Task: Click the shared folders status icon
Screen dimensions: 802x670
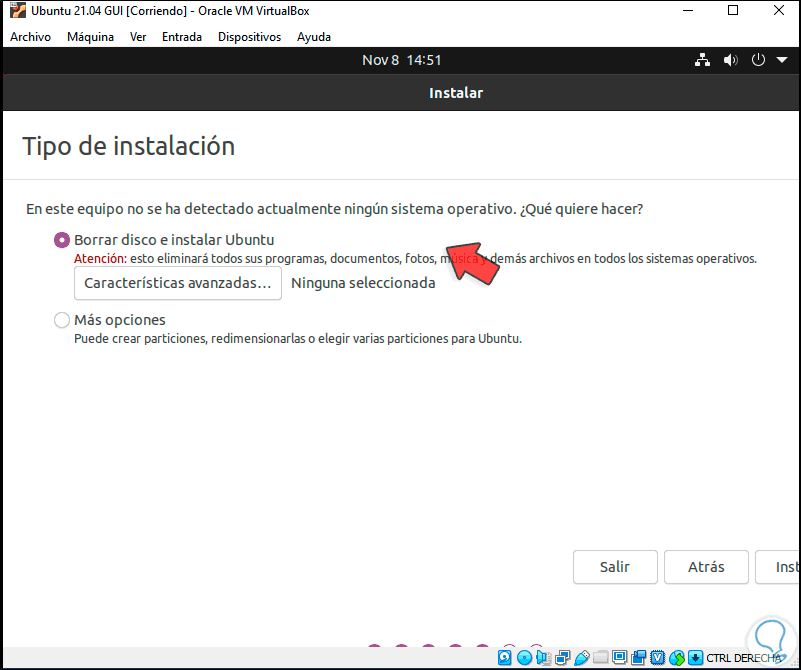Action: pos(600,658)
